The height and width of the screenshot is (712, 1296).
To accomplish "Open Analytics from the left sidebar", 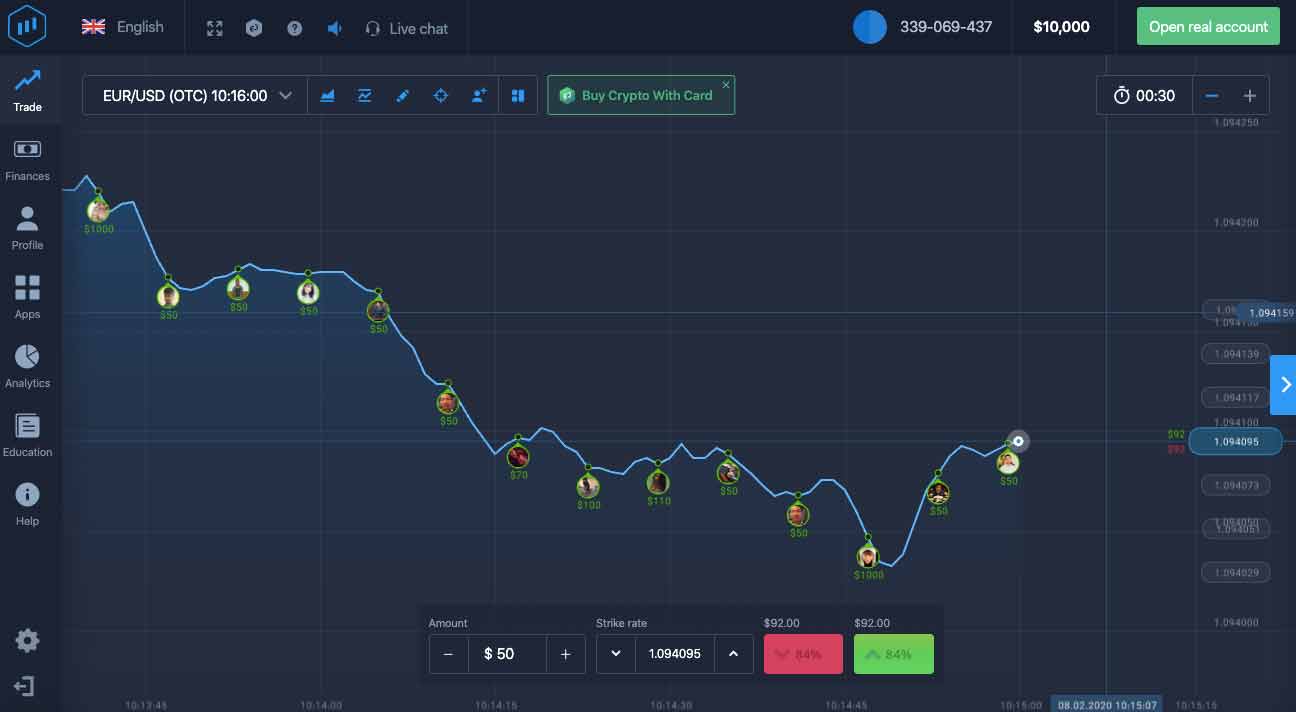I will [27, 364].
